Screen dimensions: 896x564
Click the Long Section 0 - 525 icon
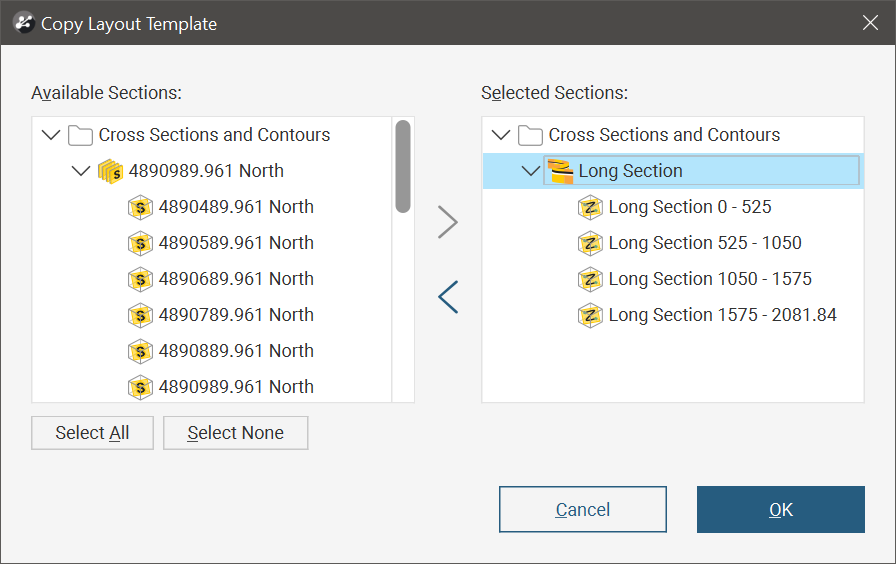pos(591,207)
